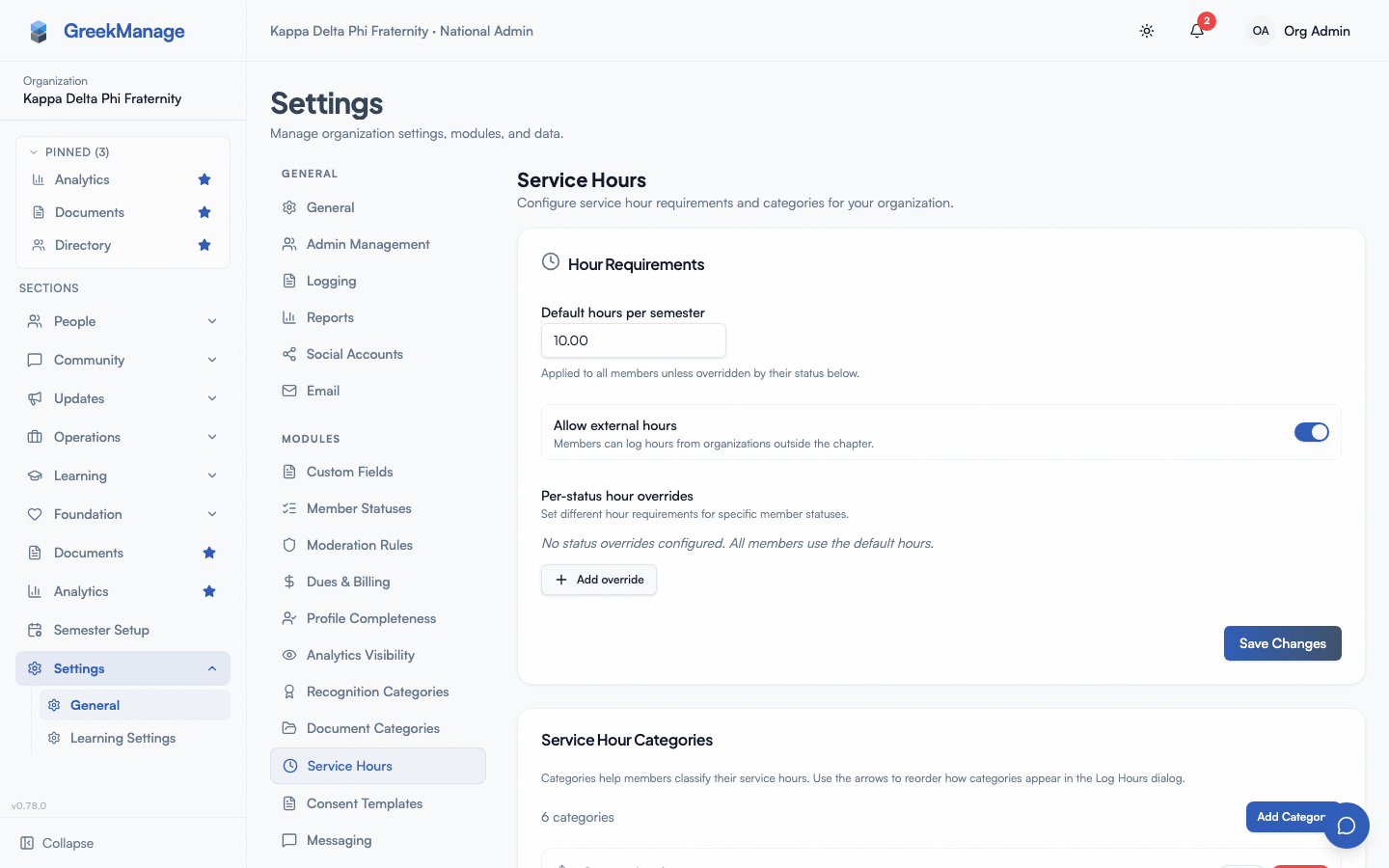Open the Messaging module settings

coord(378,840)
